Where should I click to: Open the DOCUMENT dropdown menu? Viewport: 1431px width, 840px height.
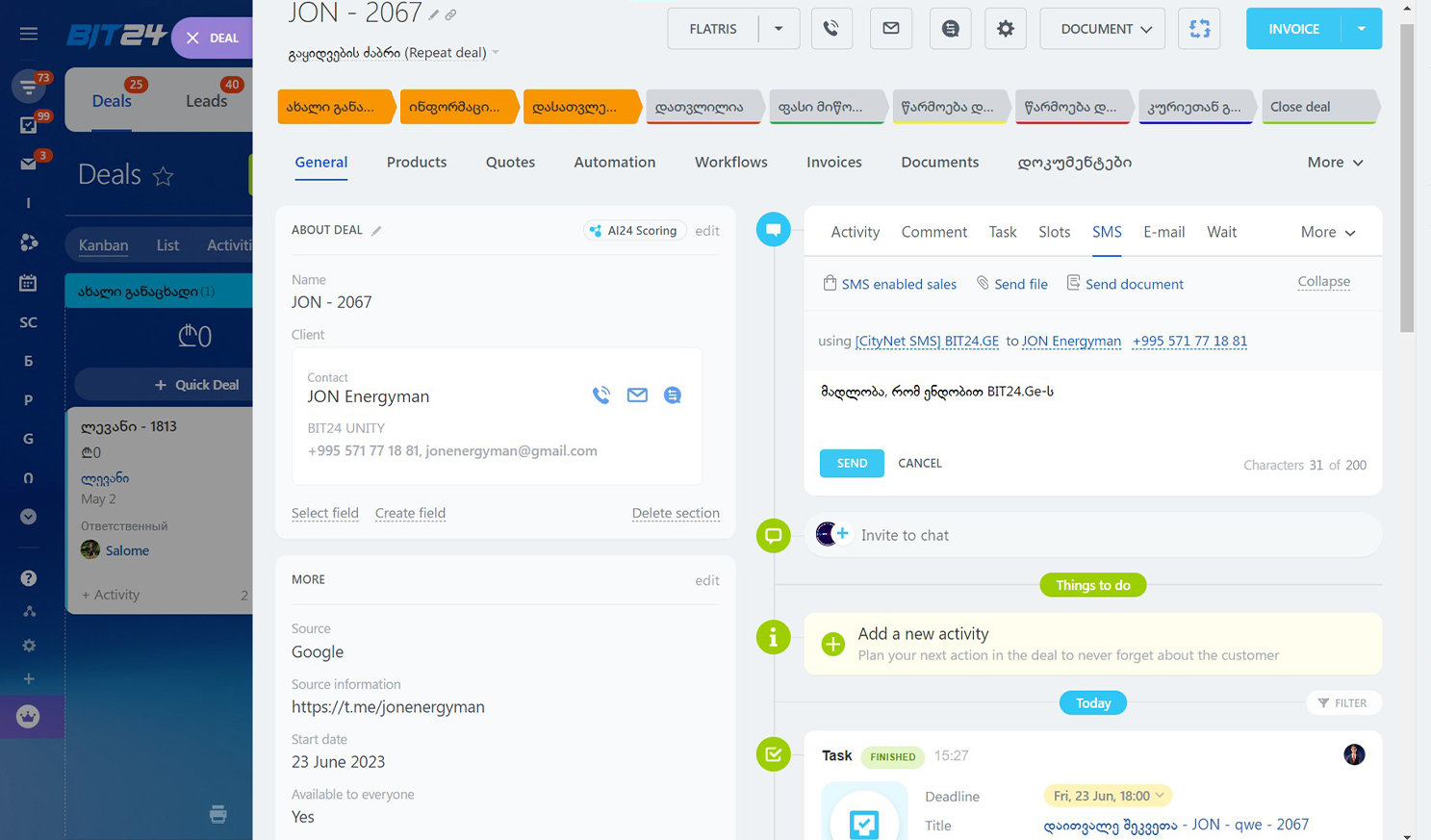point(1103,29)
